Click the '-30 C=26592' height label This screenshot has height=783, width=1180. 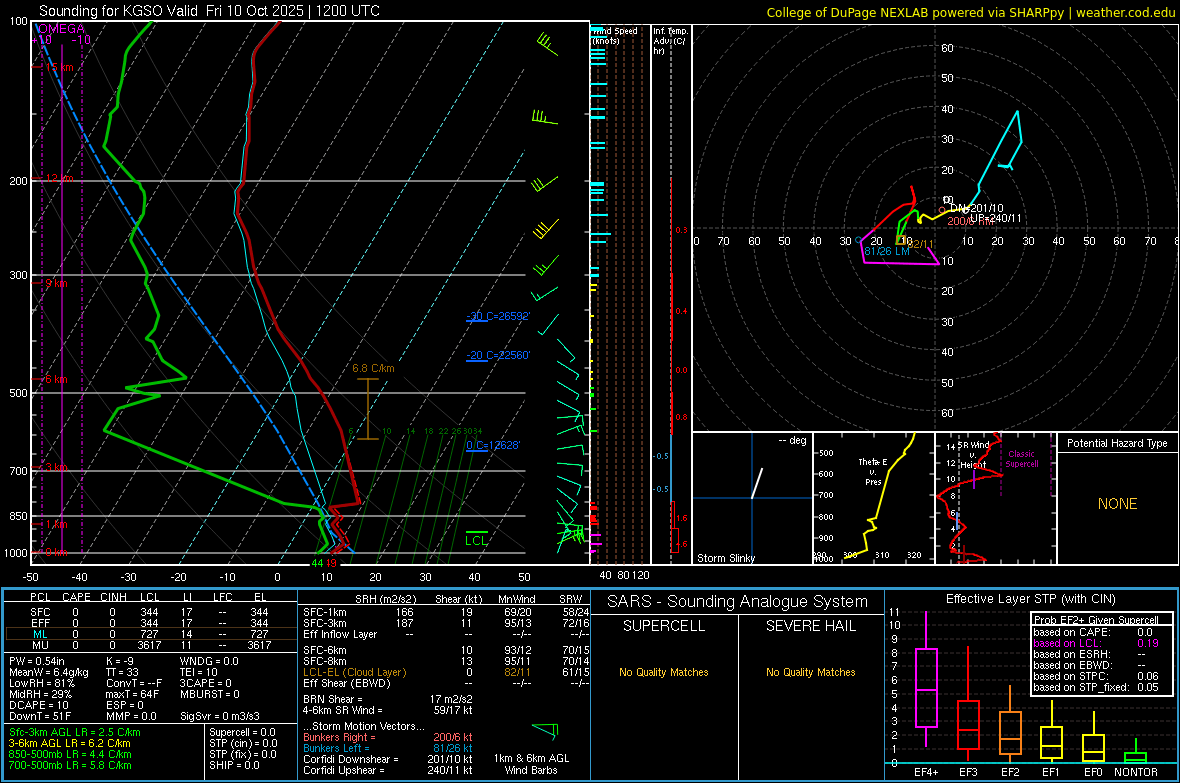click(x=497, y=316)
